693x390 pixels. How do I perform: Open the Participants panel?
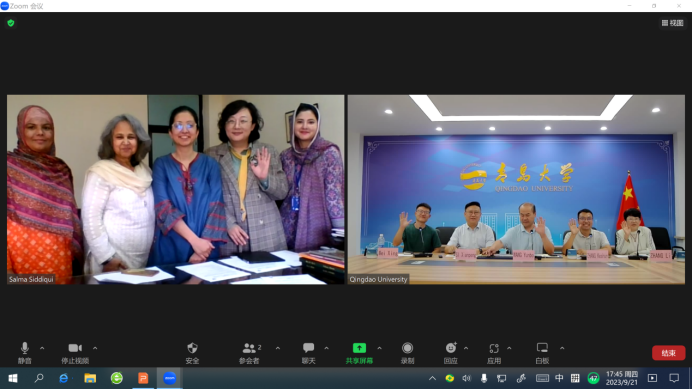250,353
